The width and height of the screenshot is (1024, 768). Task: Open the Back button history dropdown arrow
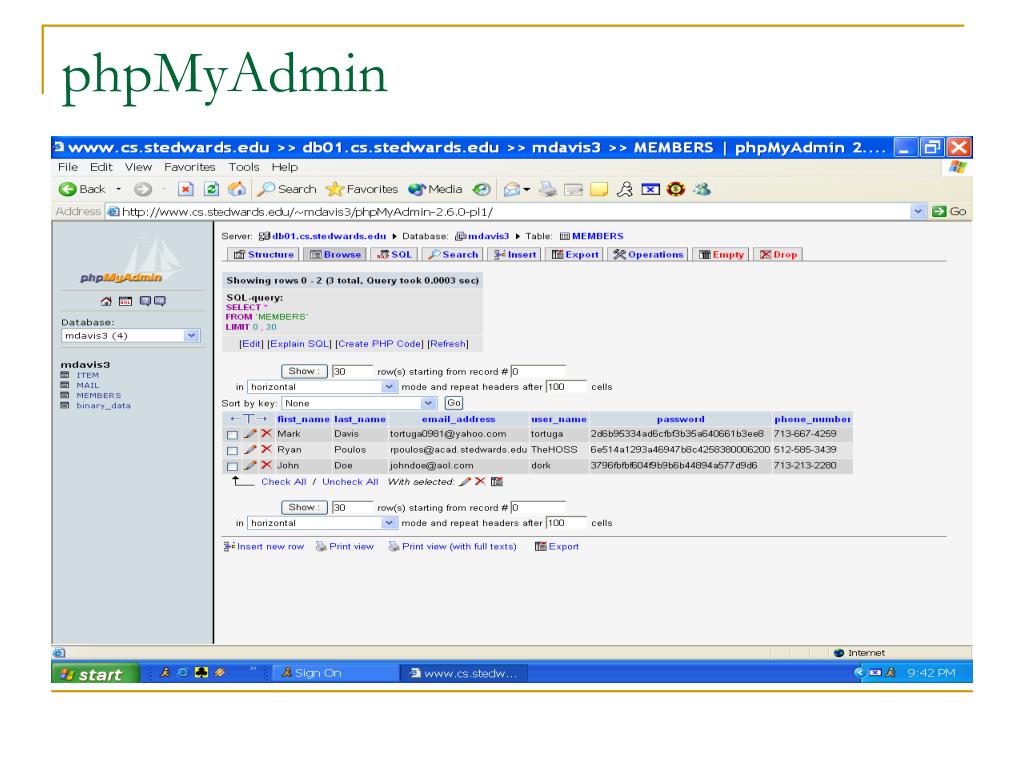click(x=119, y=189)
